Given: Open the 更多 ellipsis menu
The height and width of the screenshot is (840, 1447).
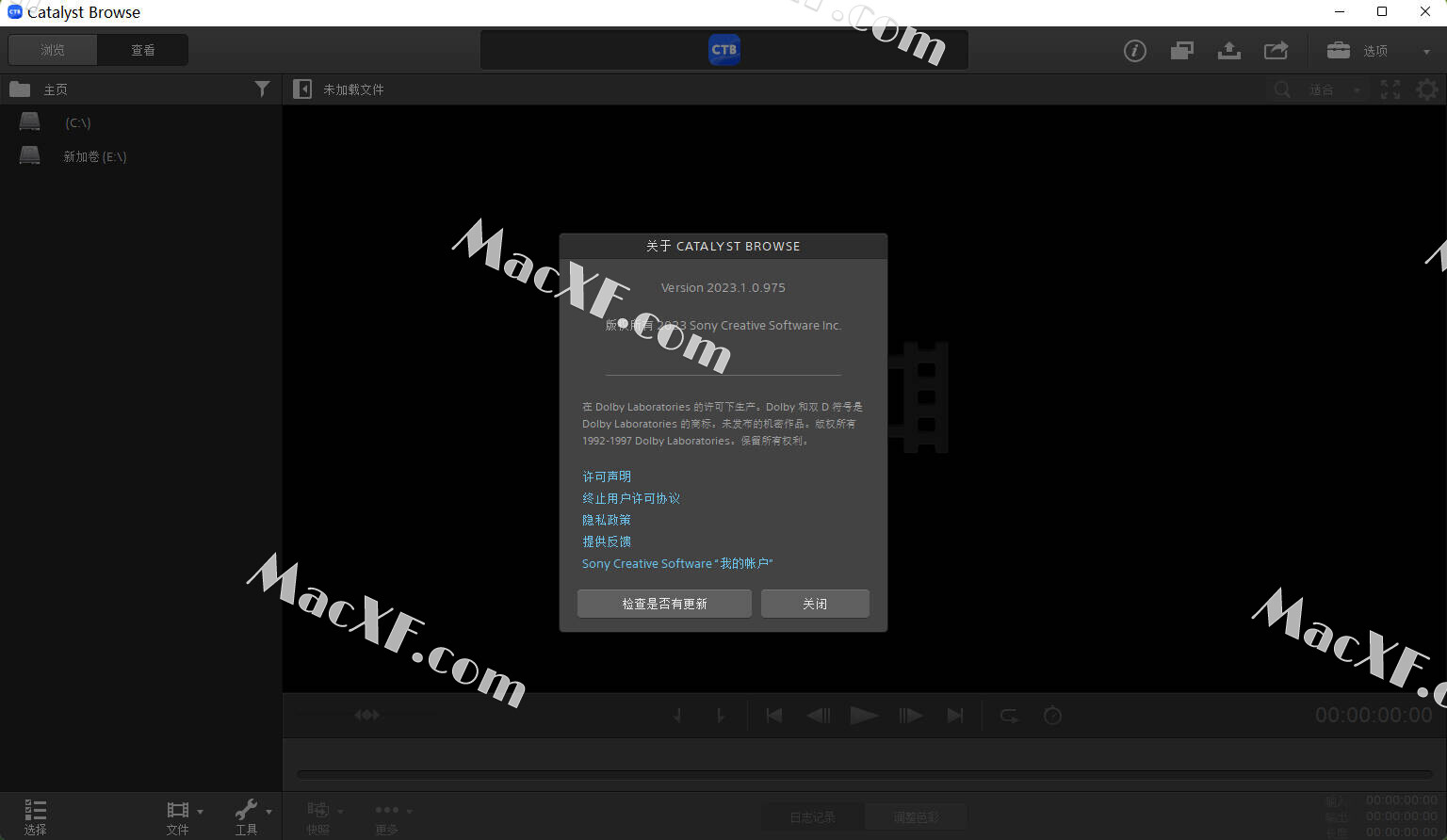Looking at the screenshot, I should pos(393,816).
